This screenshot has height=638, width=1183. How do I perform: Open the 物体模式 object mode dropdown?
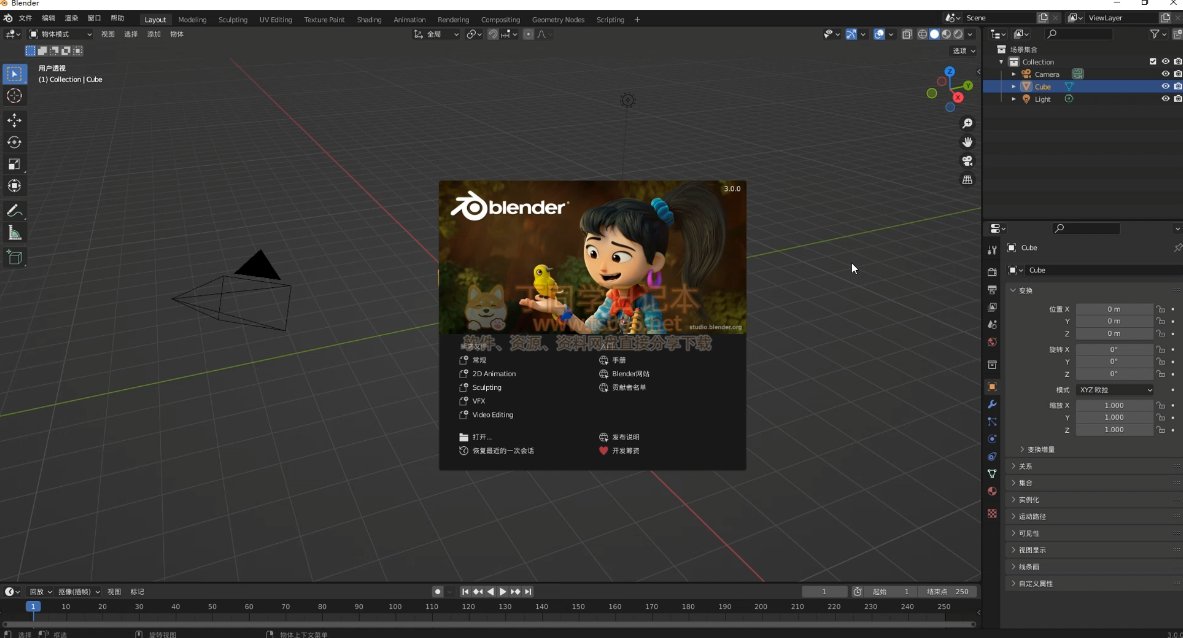click(61, 34)
